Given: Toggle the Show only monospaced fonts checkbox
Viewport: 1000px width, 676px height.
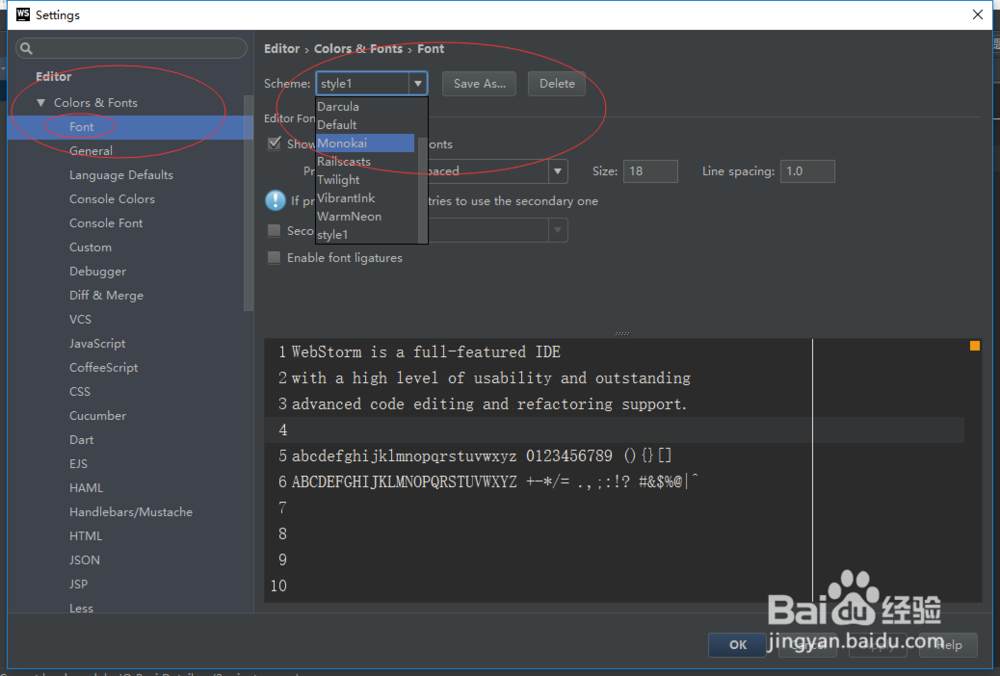Looking at the screenshot, I should (x=274, y=143).
